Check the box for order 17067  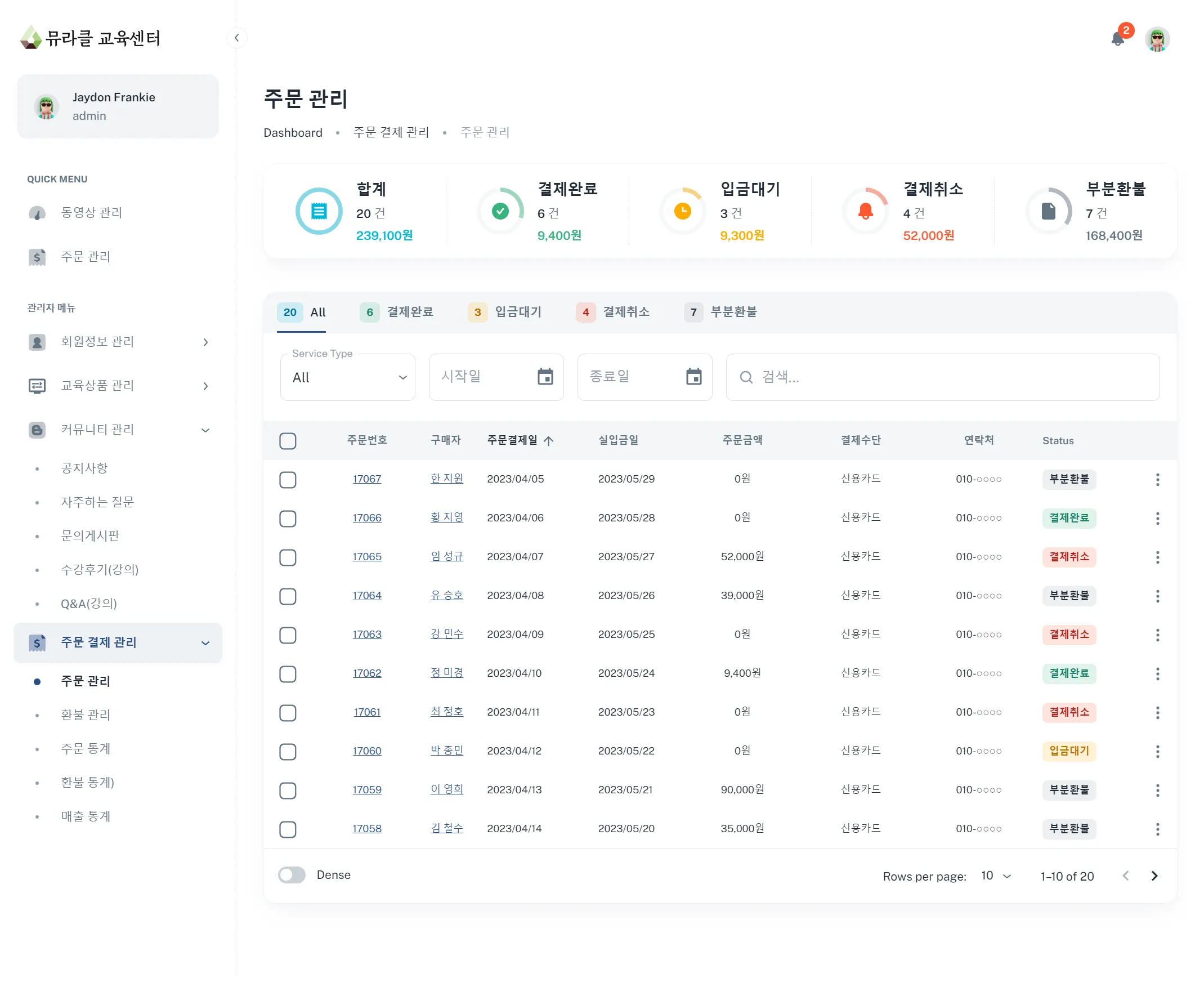point(288,480)
